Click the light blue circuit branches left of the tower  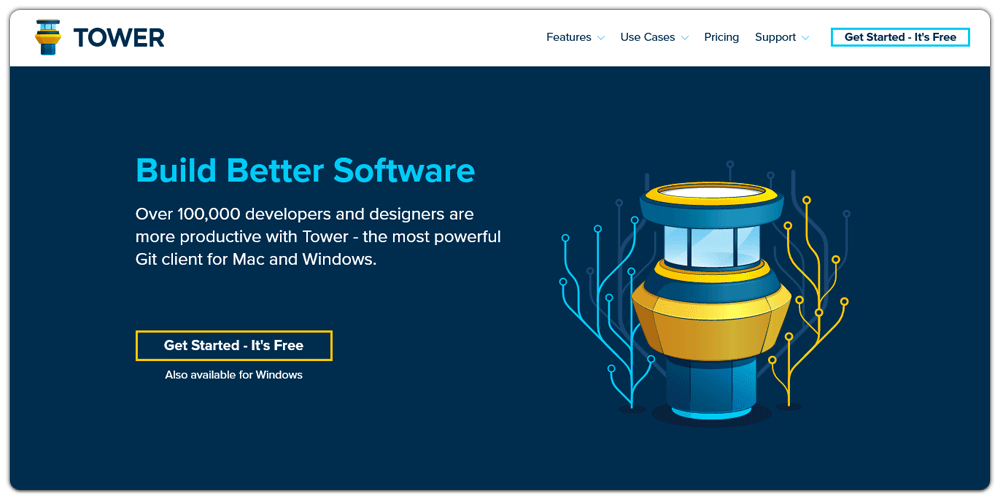tap(600, 300)
